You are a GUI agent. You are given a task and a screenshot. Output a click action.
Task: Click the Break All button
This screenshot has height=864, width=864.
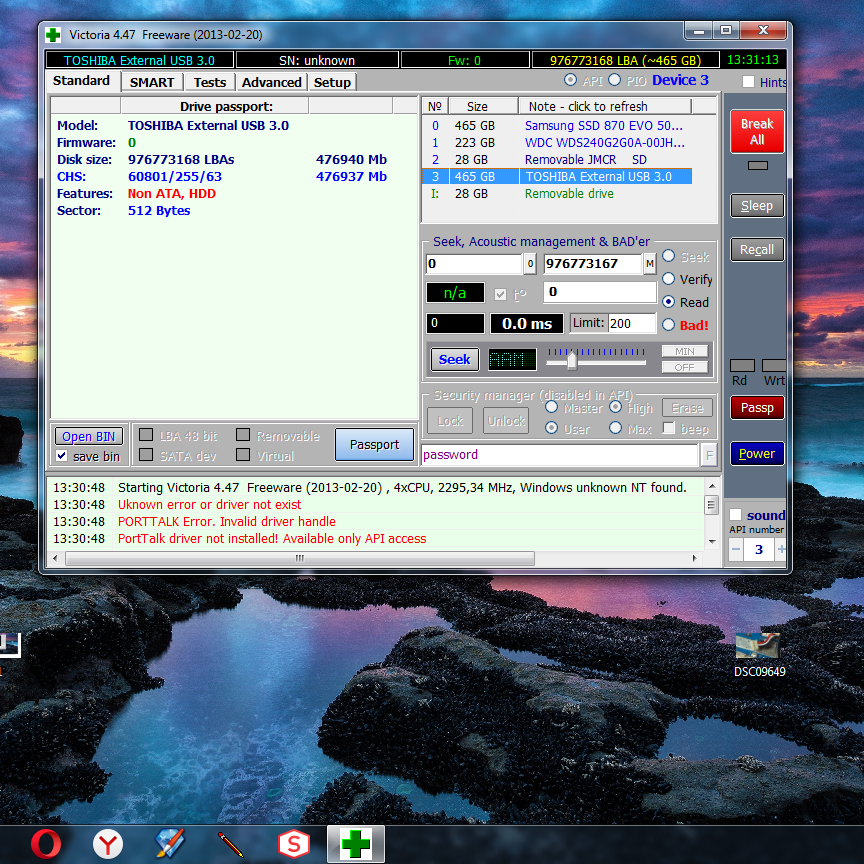point(757,131)
